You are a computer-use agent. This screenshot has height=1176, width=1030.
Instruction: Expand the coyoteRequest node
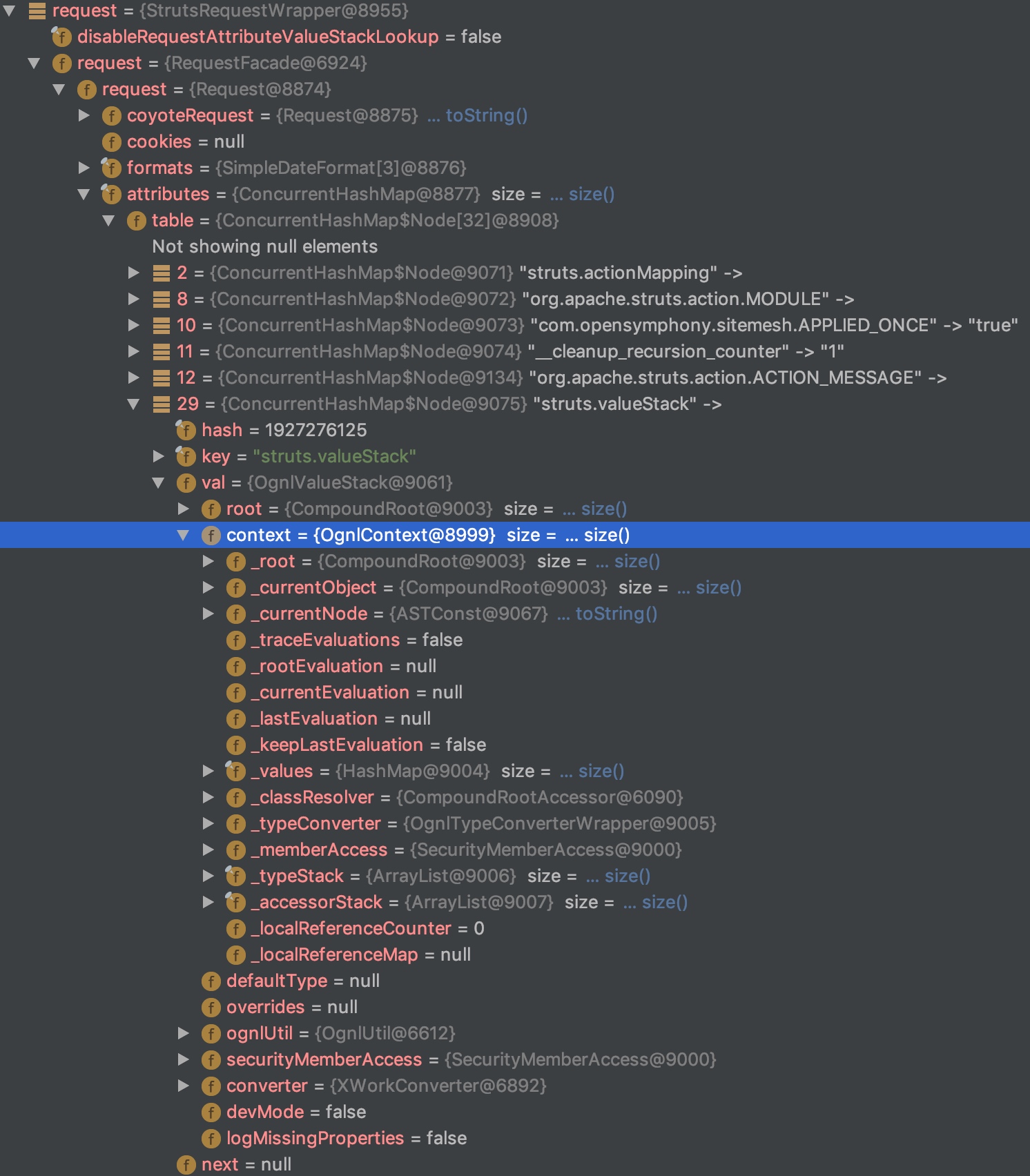coord(84,116)
